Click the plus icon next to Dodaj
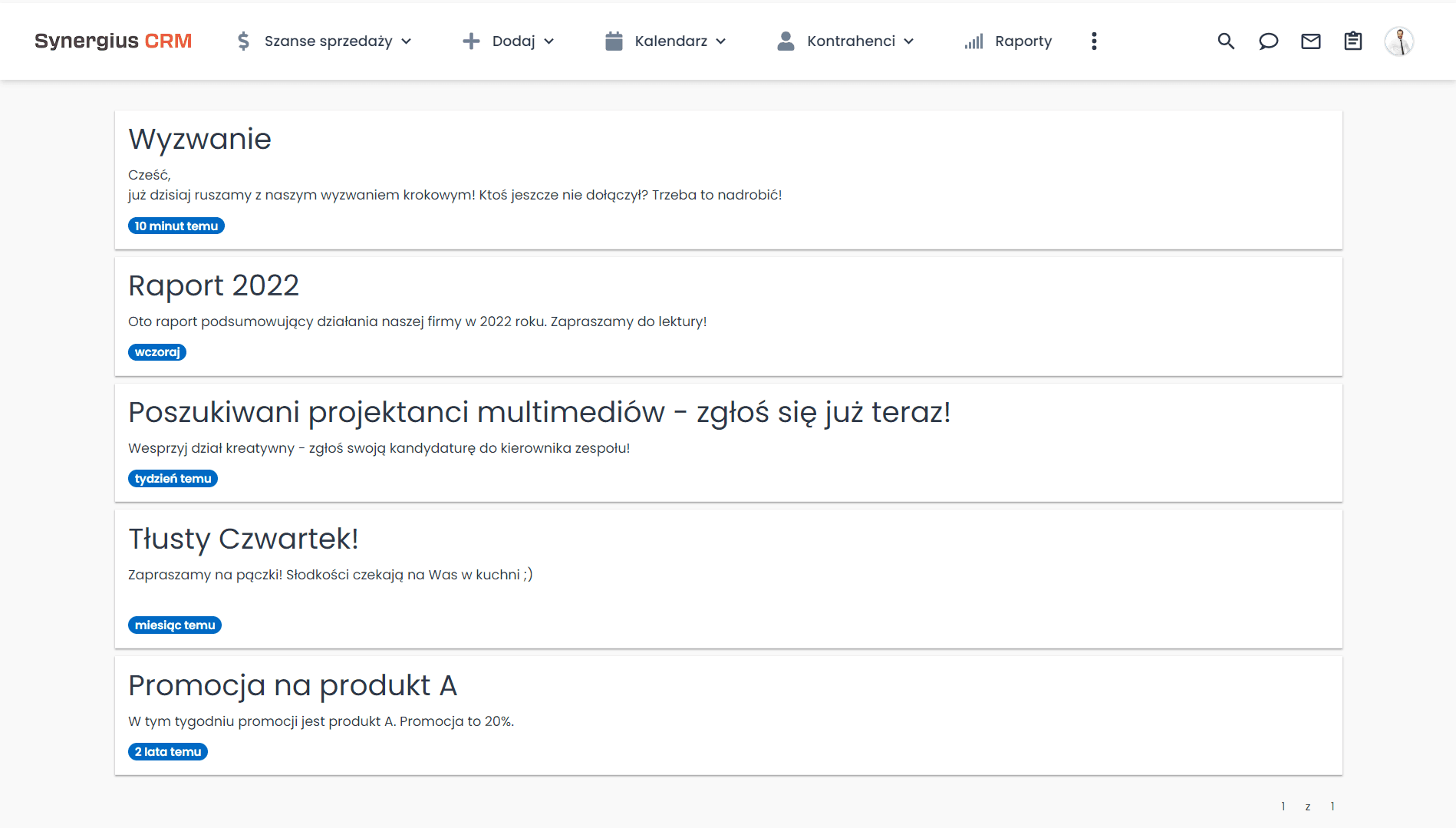The height and width of the screenshot is (828, 1456). point(469,41)
